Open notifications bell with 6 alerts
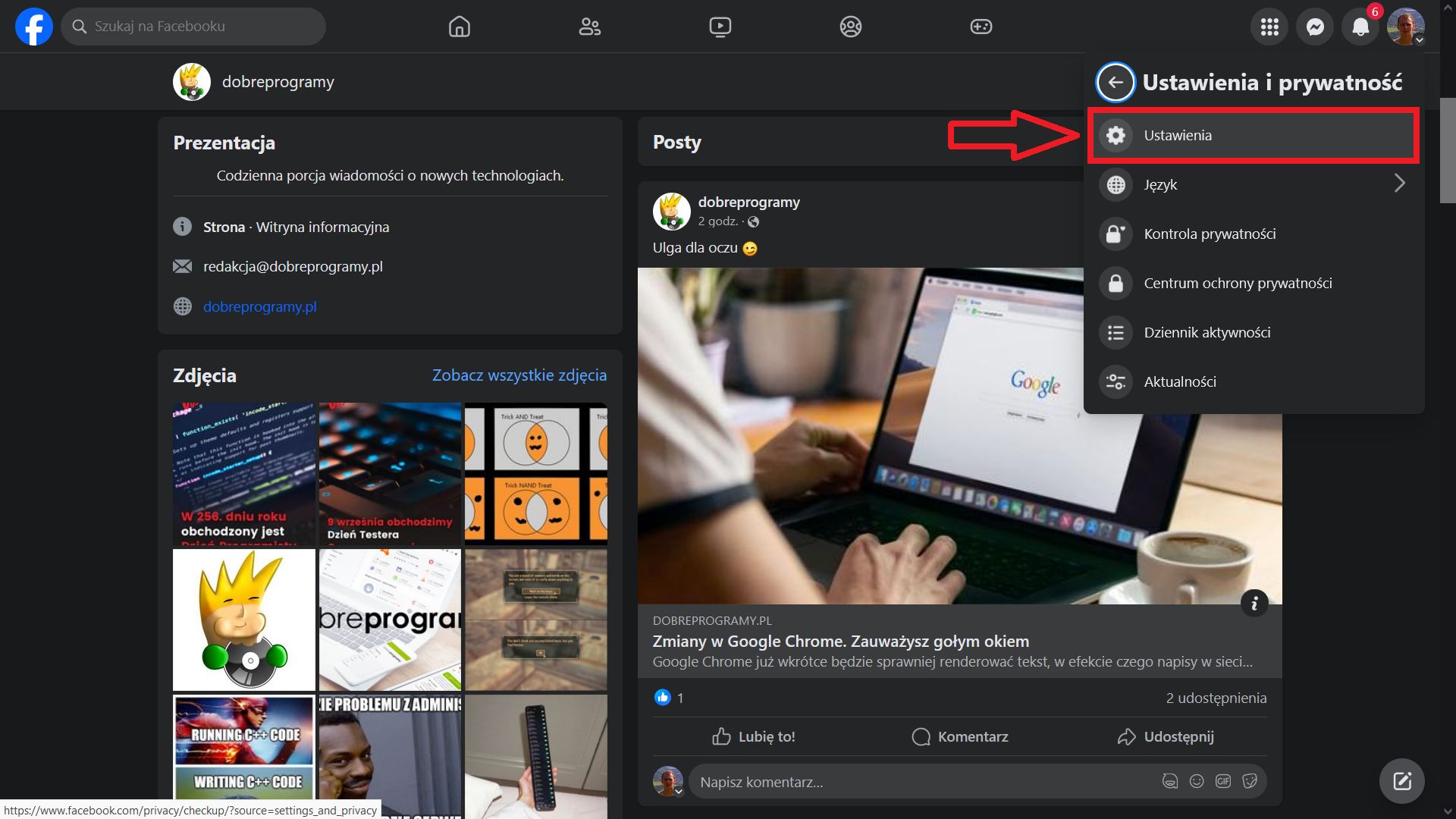The width and height of the screenshot is (1456, 819). coord(1360,26)
